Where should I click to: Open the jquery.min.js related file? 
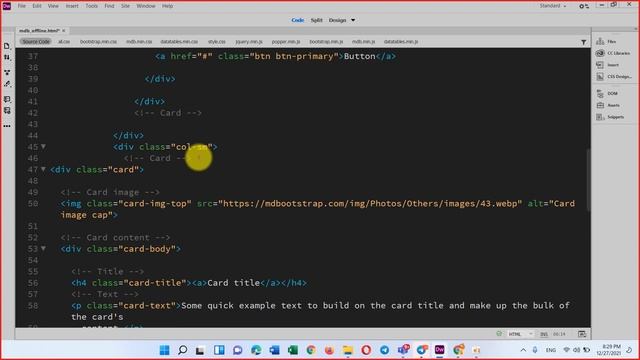(249, 42)
